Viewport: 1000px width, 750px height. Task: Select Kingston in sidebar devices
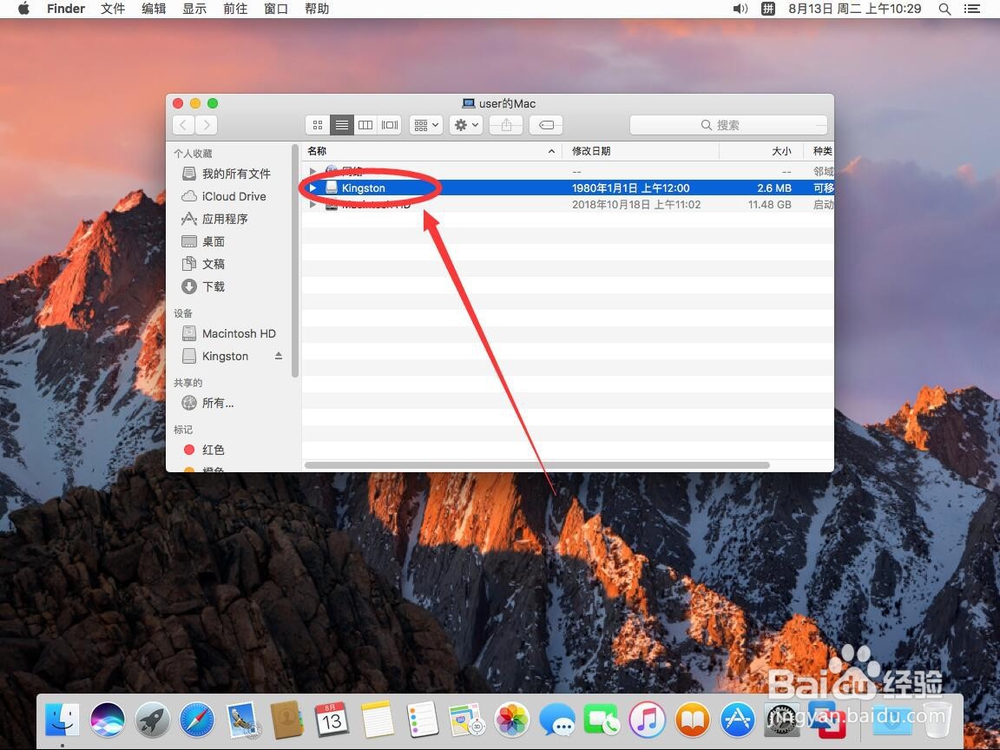point(216,356)
